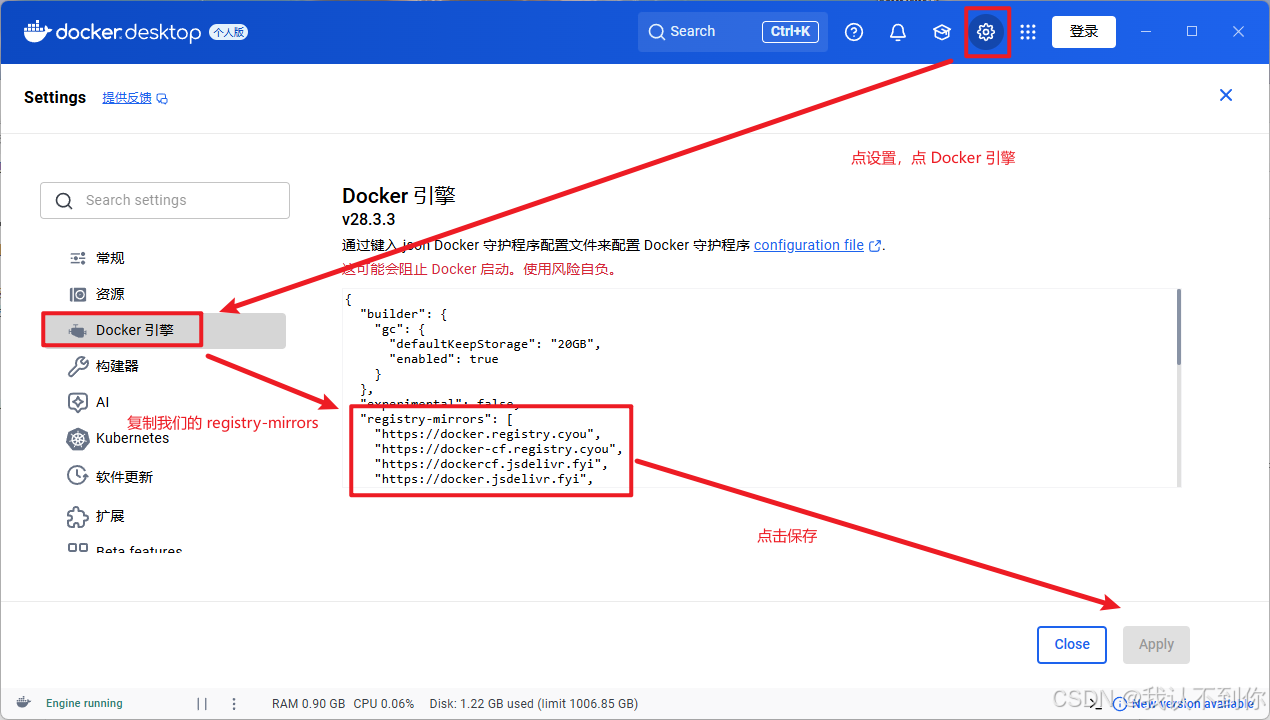Click the puzzle piece icon beside 扩展
The image size is (1270, 720).
[x=78, y=516]
